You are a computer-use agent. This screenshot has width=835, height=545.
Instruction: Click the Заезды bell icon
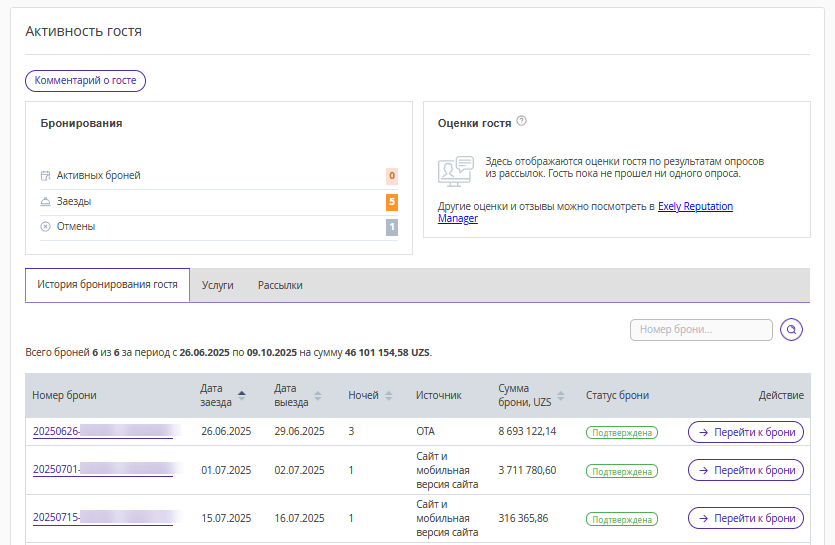click(45, 201)
